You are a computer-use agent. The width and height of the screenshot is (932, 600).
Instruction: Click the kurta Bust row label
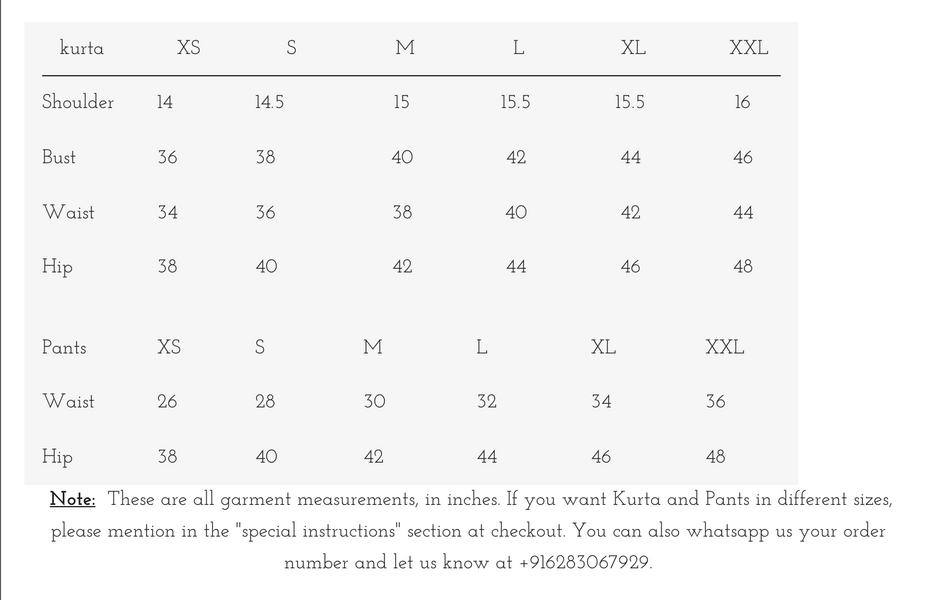coord(59,157)
